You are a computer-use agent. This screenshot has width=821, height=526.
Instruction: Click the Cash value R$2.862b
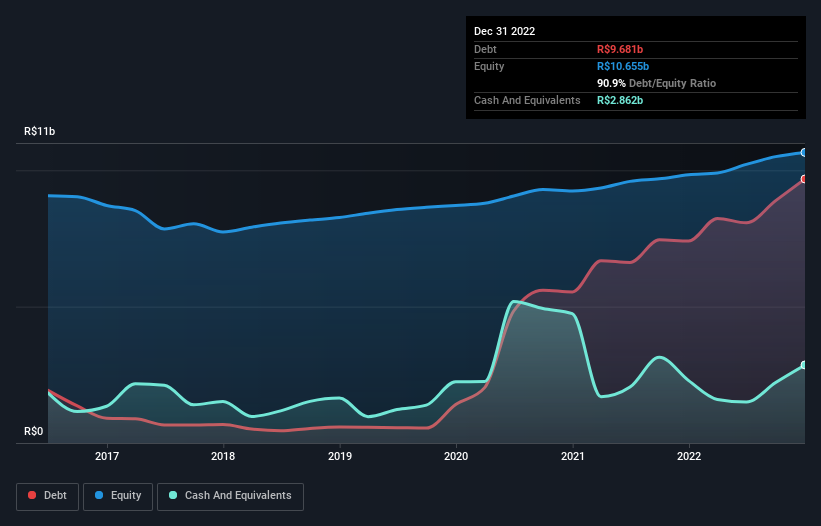[x=620, y=100]
